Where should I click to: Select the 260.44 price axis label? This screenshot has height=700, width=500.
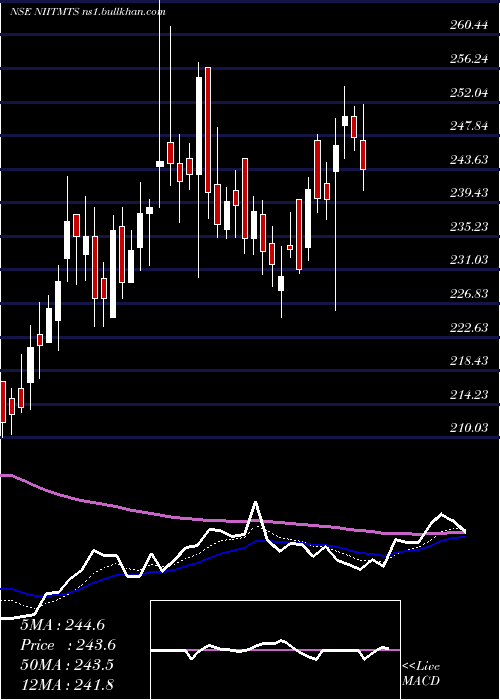click(x=469, y=25)
